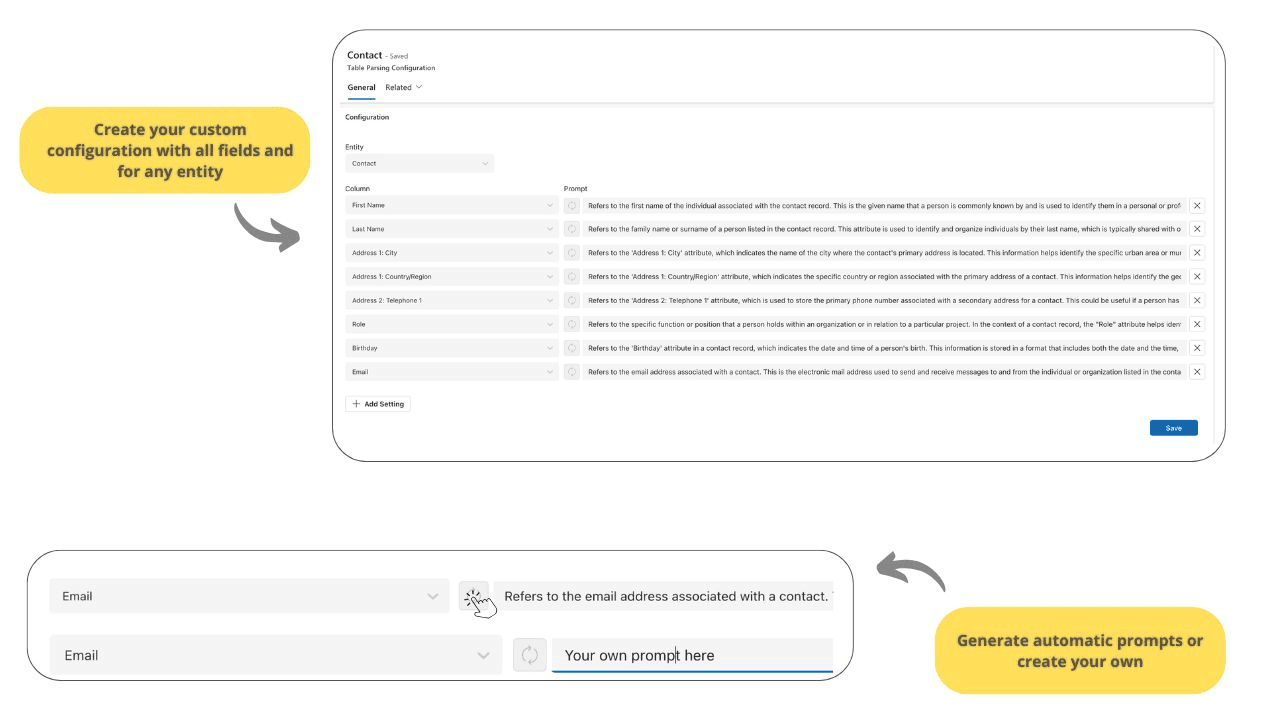The width and height of the screenshot is (1280, 720).
Task: Open the First Name column dropdown
Action: click(x=452, y=205)
